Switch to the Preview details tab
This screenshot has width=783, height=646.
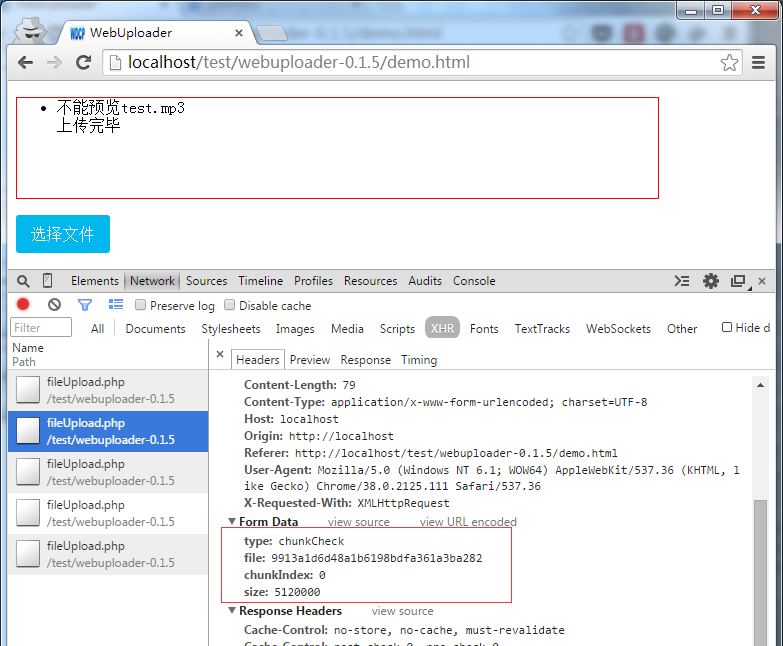310,359
